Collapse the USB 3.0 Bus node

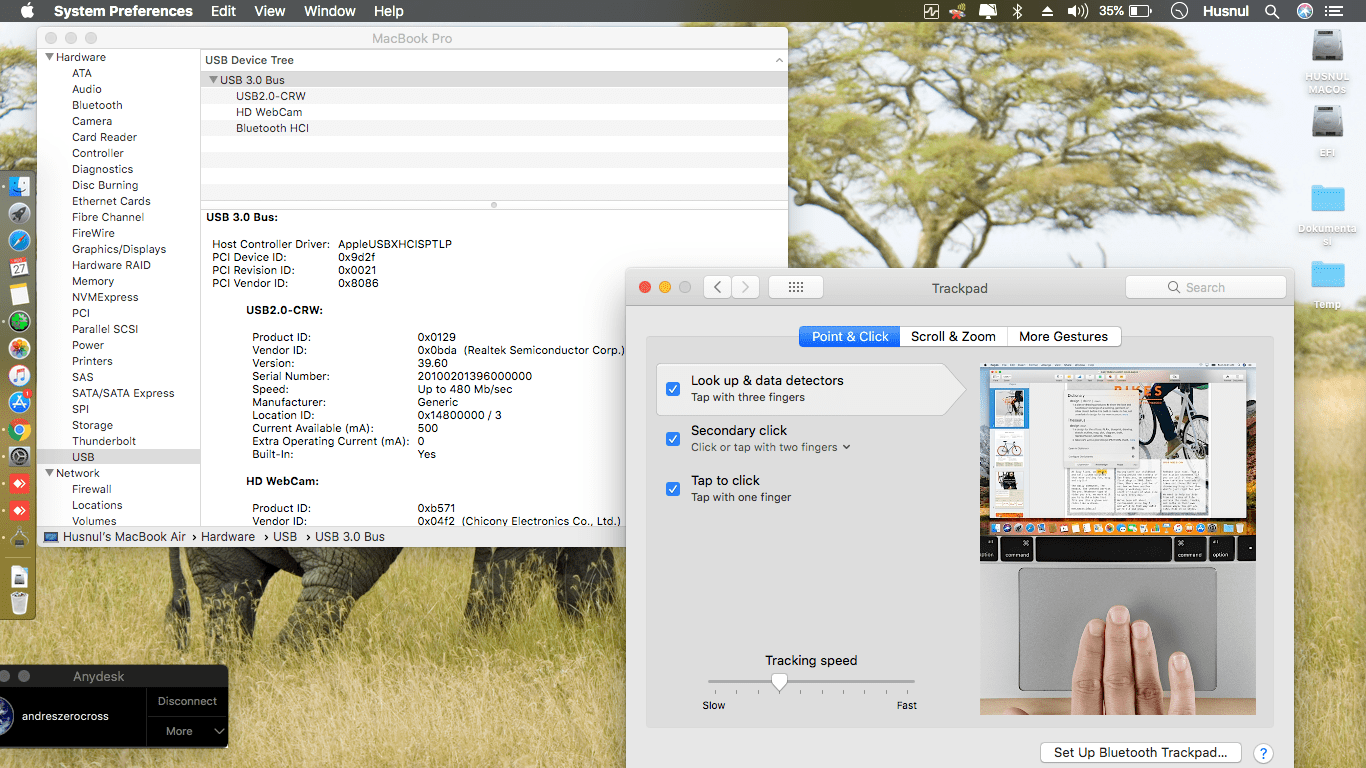(x=213, y=80)
